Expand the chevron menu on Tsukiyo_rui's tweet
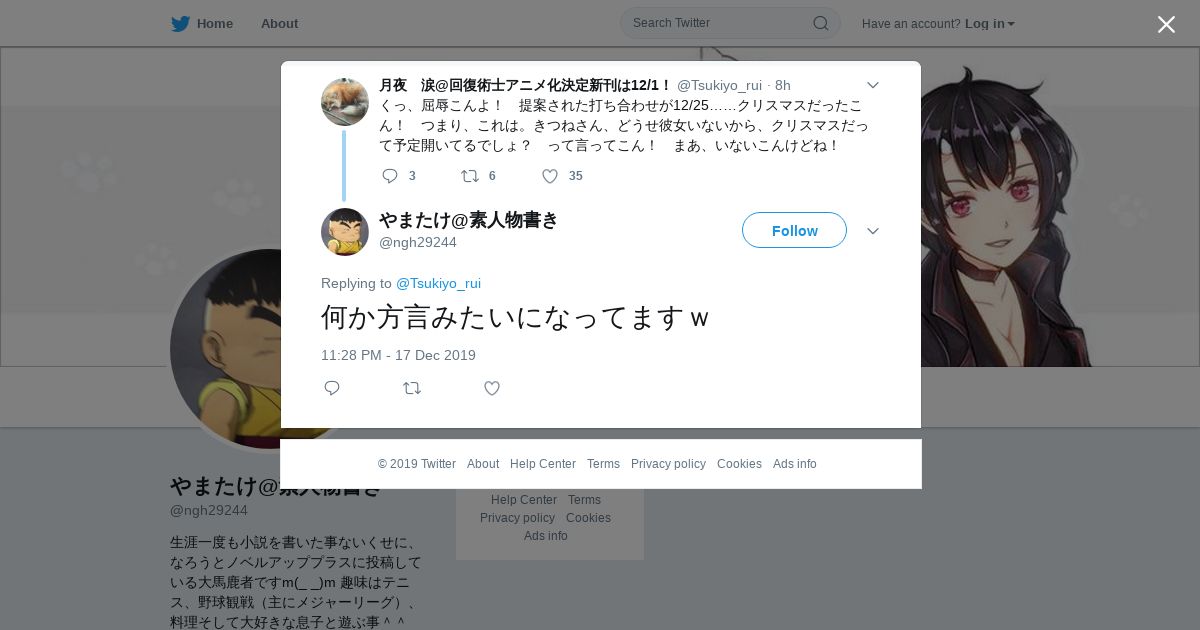The height and width of the screenshot is (630, 1200). [872, 86]
